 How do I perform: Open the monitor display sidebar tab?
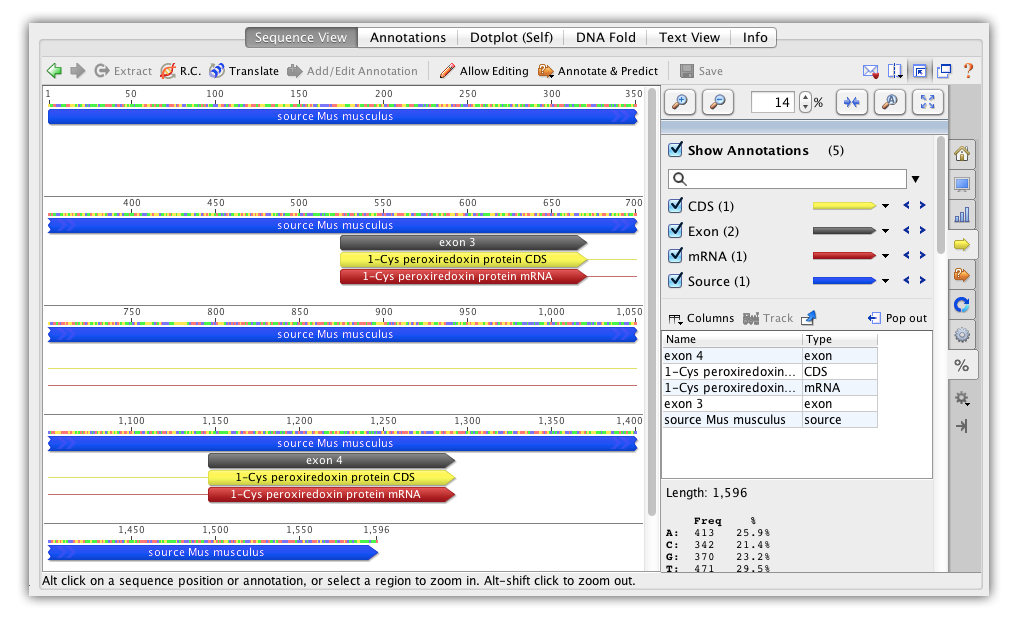point(962,184)
